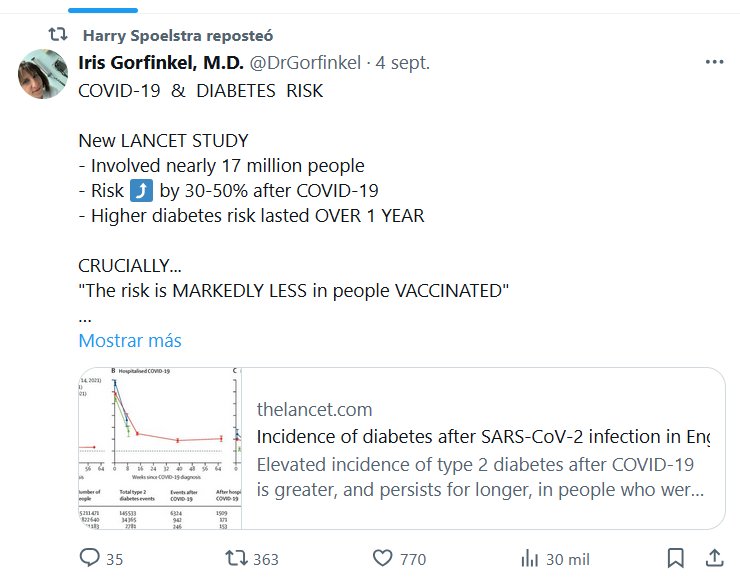Screen dimensions: 740x584
Task: Open Iris Gorfinkel's profile avatar
Action: click(x=44, y=74)
